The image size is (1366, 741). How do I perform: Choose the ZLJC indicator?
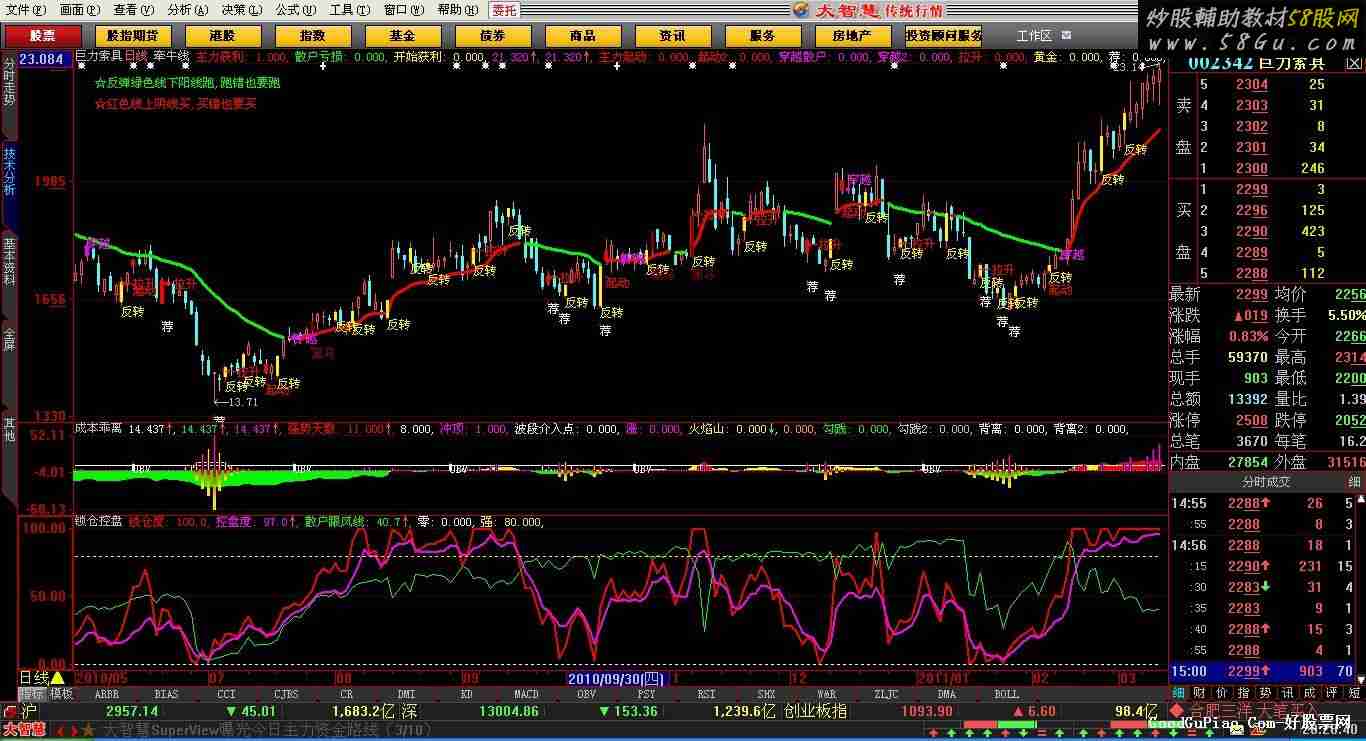[x=886, y=694]
